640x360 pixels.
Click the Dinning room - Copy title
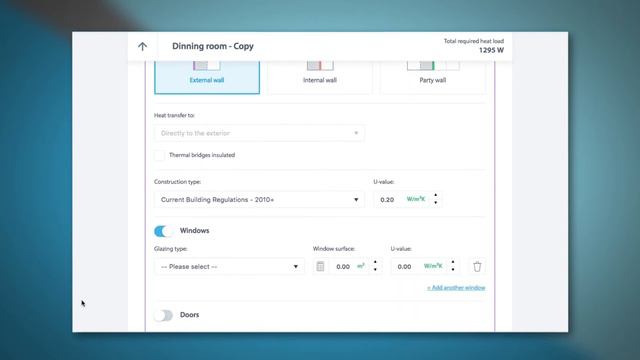pyautogui.click(x=213, y=46)
